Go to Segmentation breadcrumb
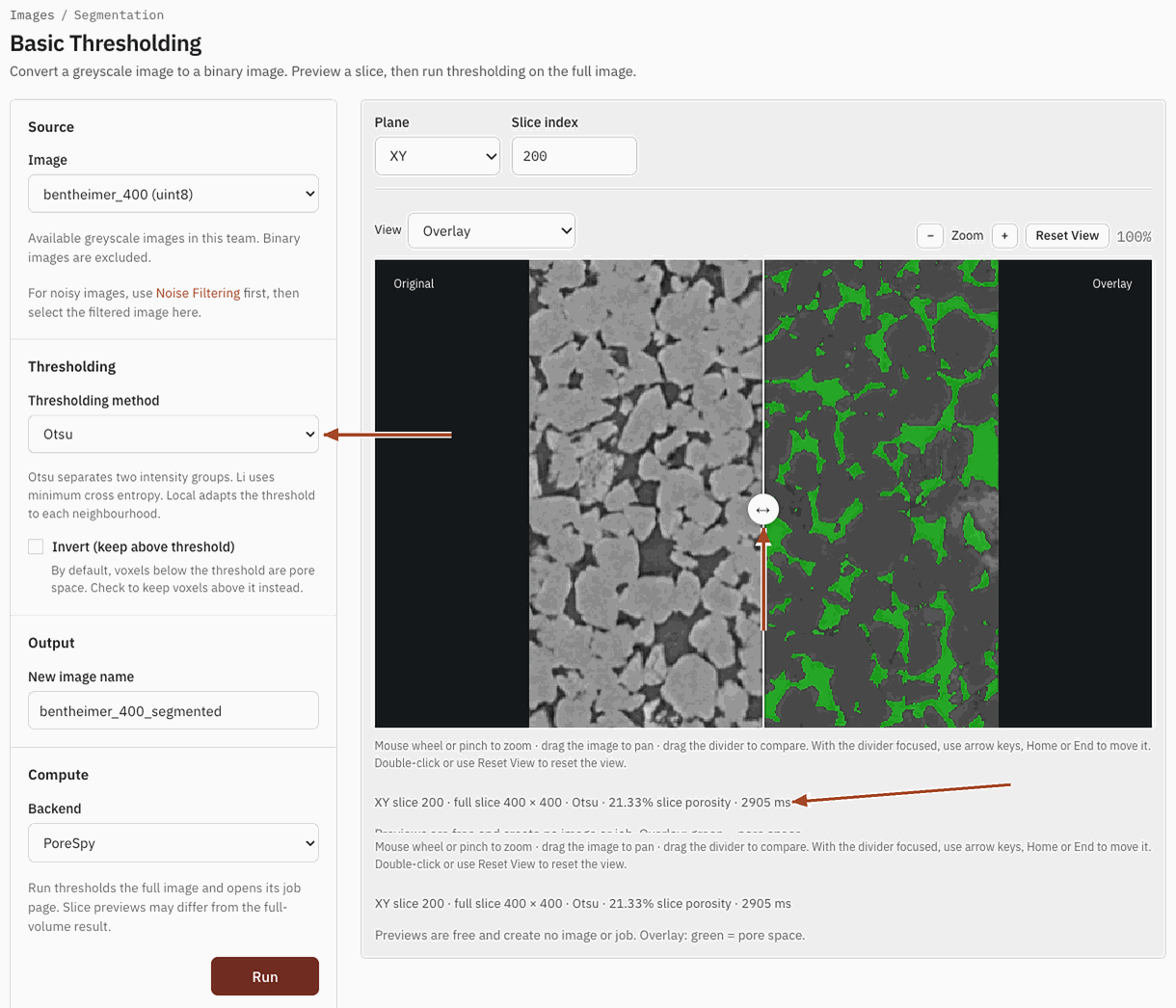The image size is (1176, 1008). (x=119, y=14)
